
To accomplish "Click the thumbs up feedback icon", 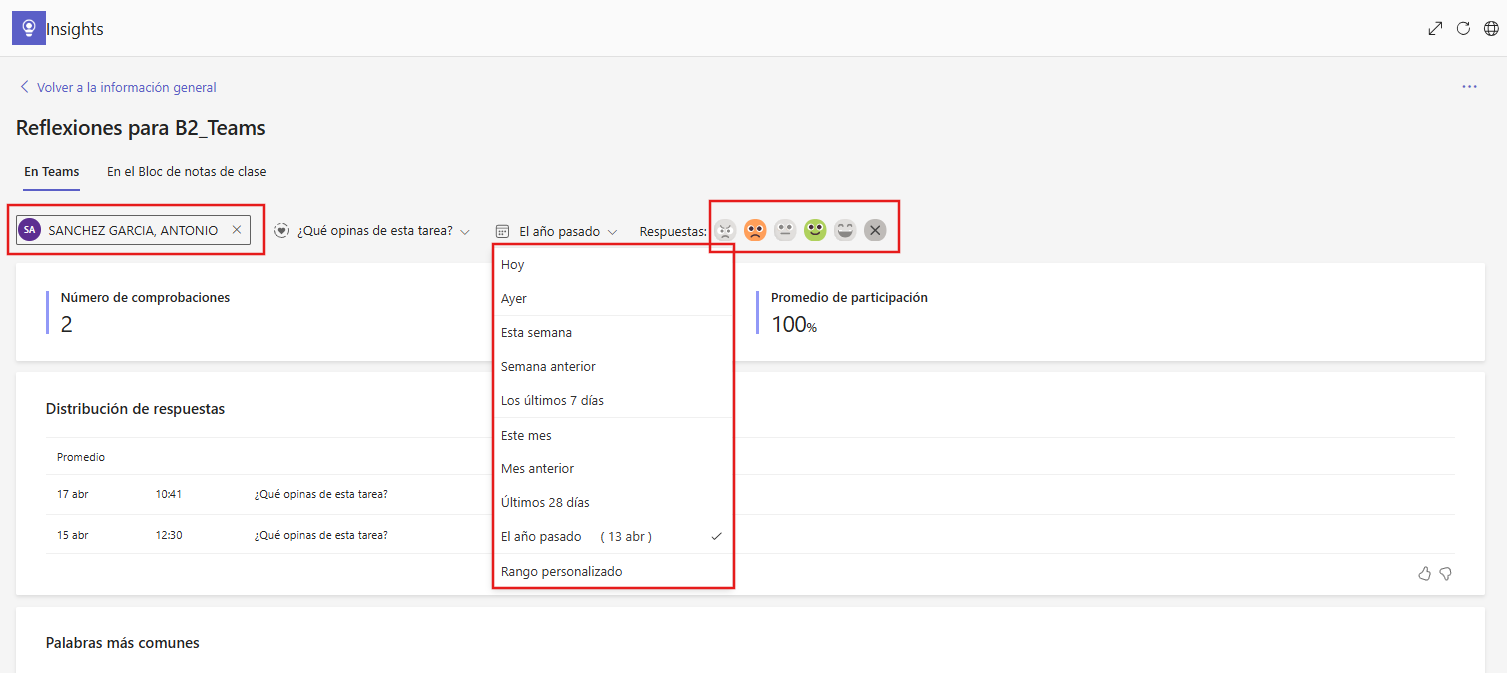I will tap(1424, 573).
